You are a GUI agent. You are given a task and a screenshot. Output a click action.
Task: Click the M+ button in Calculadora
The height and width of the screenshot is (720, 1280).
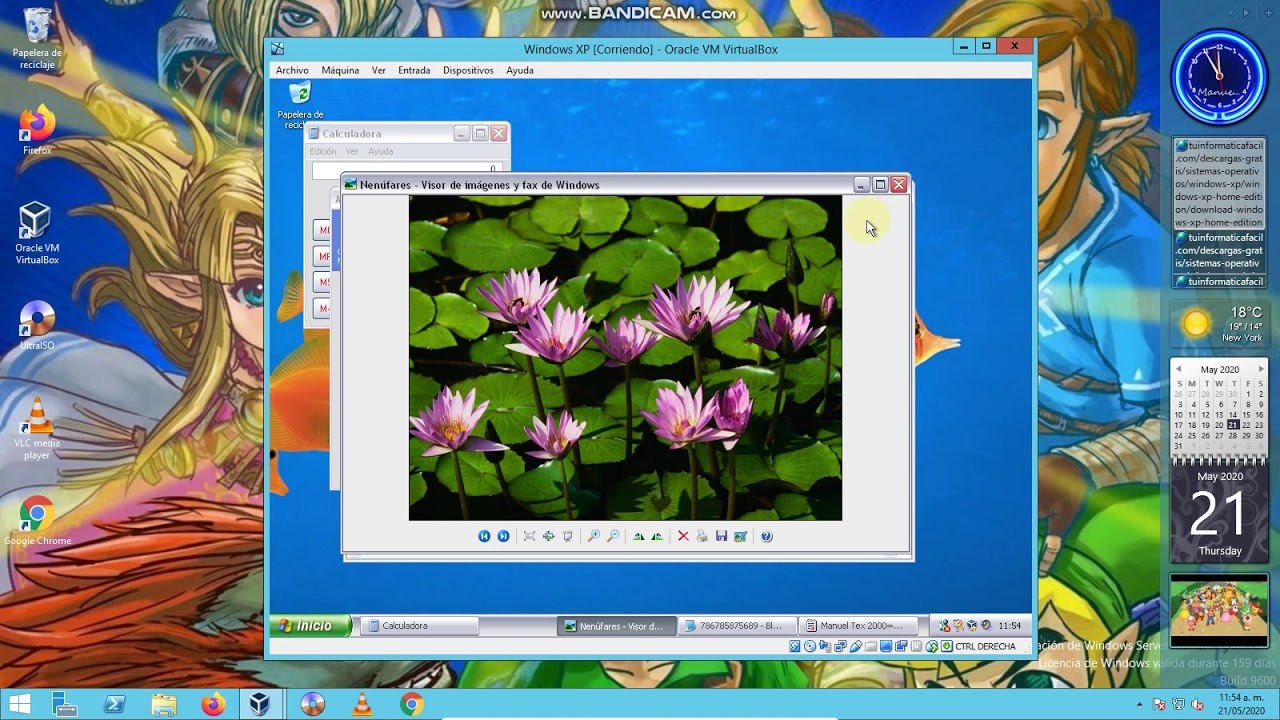point(323,308)
